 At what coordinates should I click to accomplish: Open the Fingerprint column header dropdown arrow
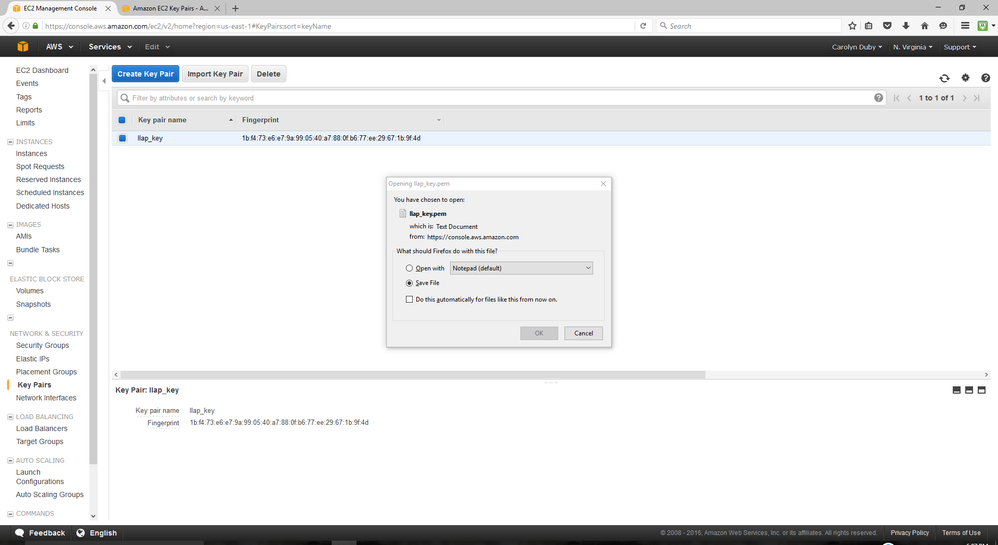(x=439, y=120)
